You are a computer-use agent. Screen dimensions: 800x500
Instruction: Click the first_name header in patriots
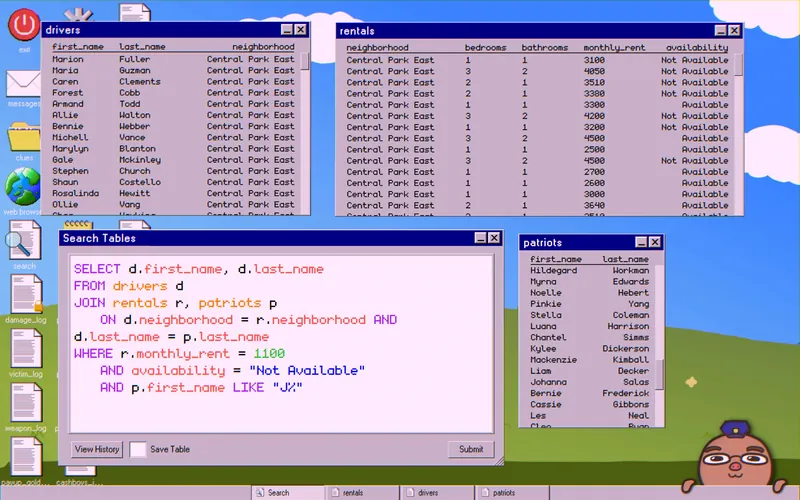(556, 259)
